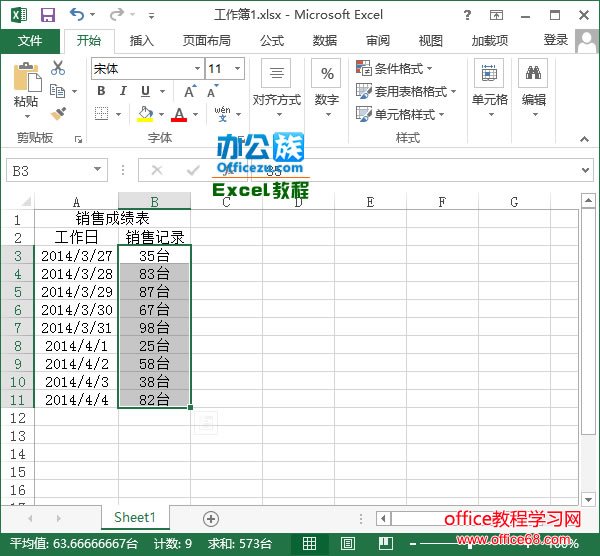Switch to the Data tab
This screenshot has height=556, width=600.
(325, 41)
